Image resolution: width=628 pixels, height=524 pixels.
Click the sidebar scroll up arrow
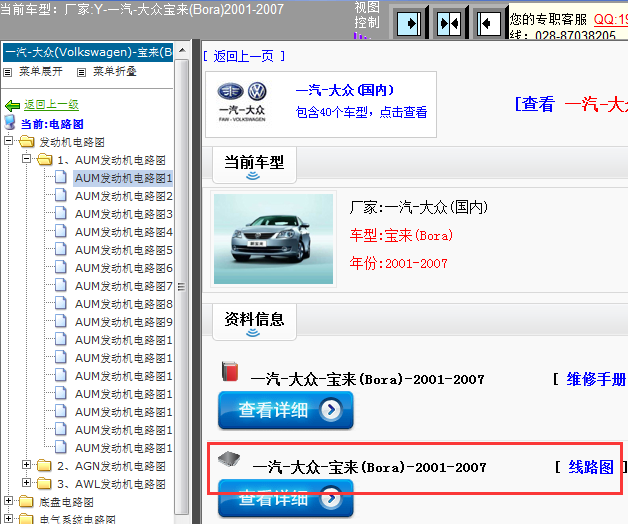click(x=182, y=50)
